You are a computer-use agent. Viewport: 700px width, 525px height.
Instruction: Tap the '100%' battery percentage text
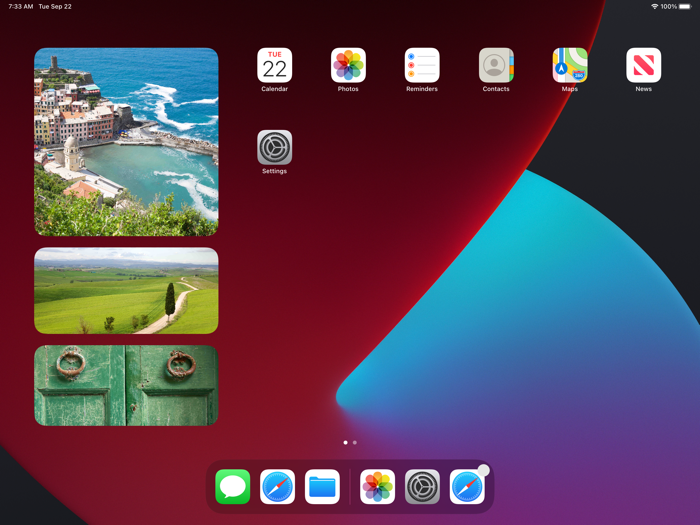point(669,6)
